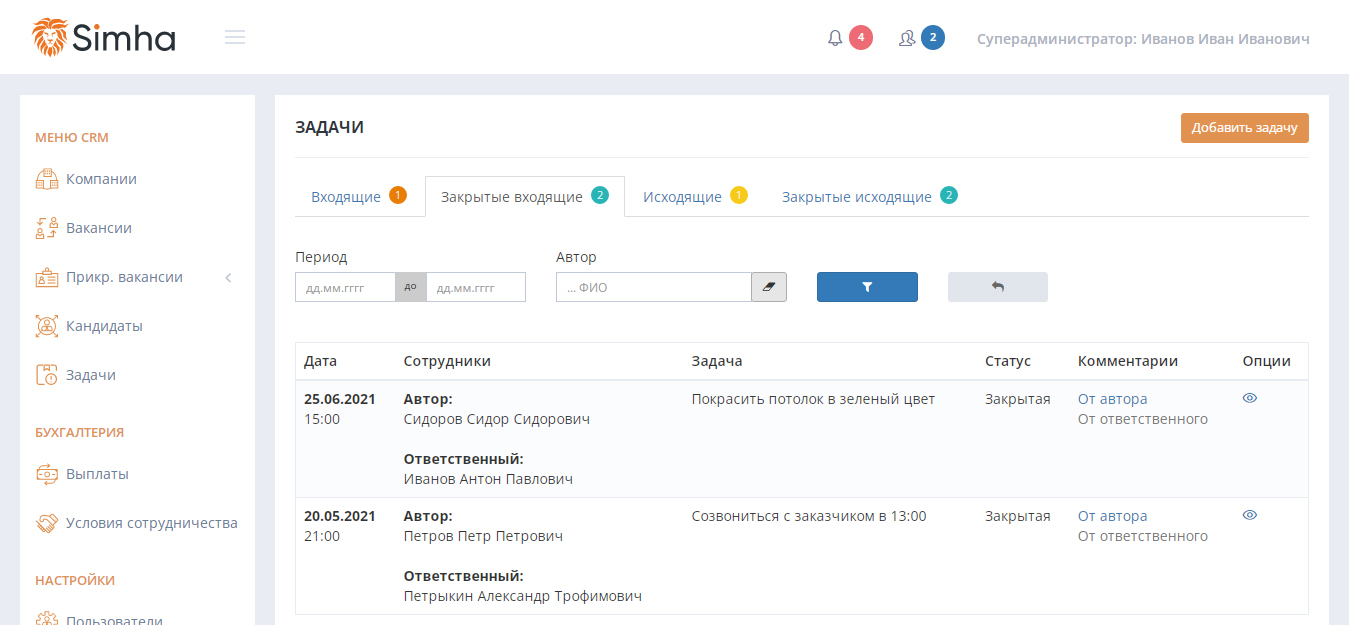Viewport: 1349px width, 625px height.
Task: Switch to the Входящие tab
Action: coord(346,197)
